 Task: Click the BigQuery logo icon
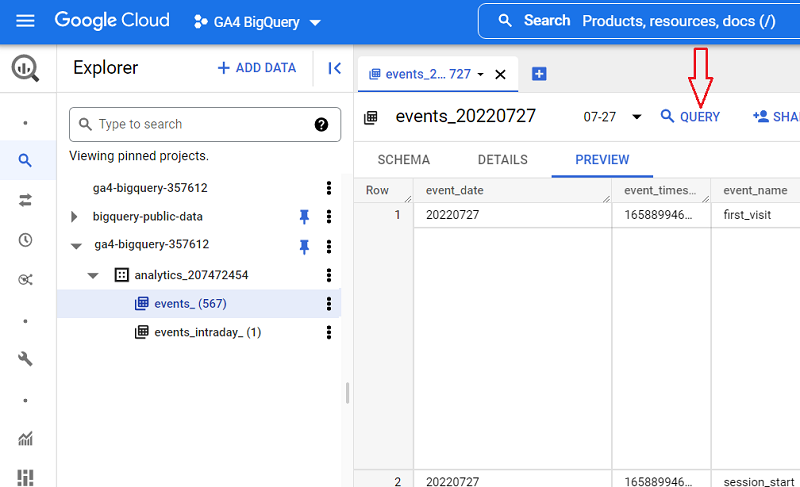tap(25, 68)
